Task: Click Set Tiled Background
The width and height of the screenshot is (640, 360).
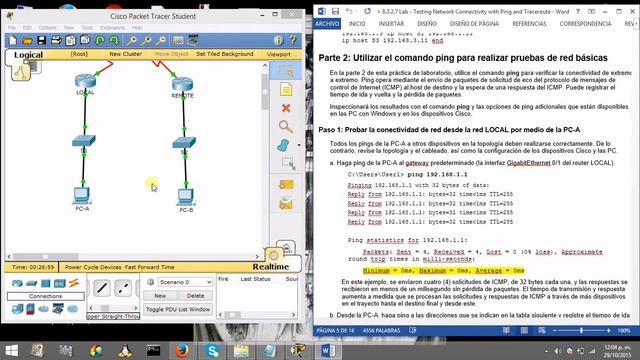Action: (224, 54)
